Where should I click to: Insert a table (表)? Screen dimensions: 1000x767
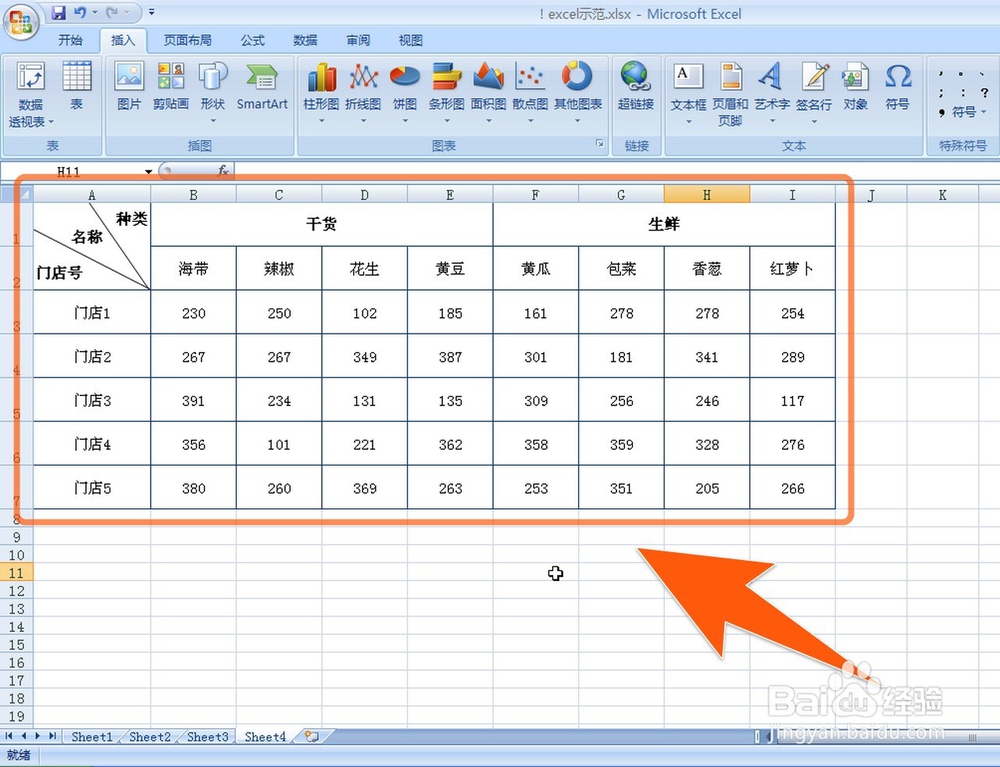point(77,86)
